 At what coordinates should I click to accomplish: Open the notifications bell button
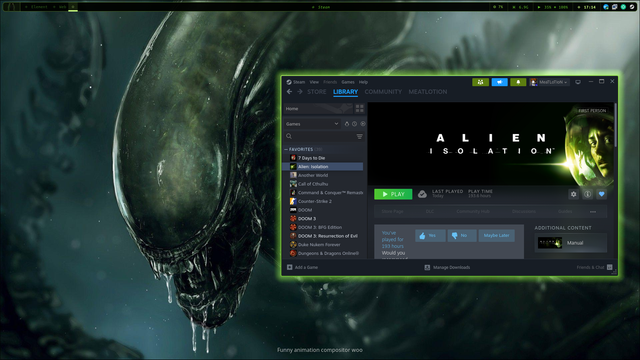coord(518,82)
